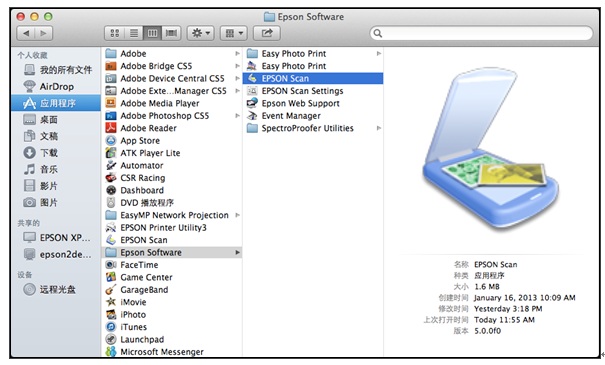Expand the EasyMP Network Projection arrow
This screenshot has width=605, height=365.
(237, 215)
